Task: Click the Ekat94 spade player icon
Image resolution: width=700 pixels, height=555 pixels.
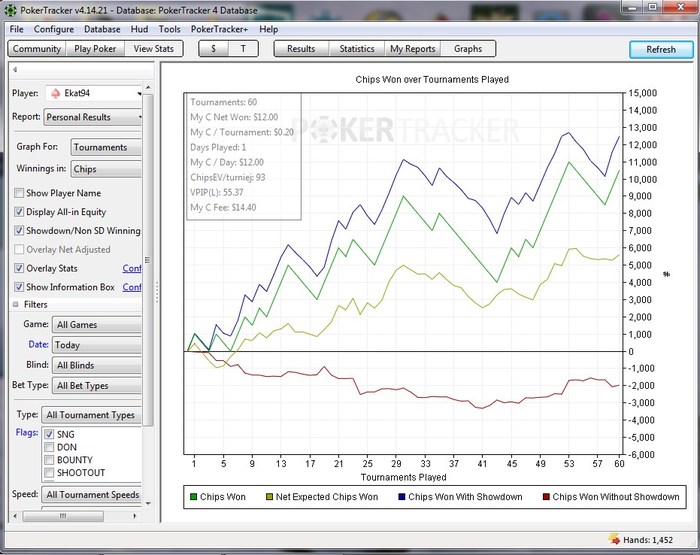Action: tap(55, 93)
